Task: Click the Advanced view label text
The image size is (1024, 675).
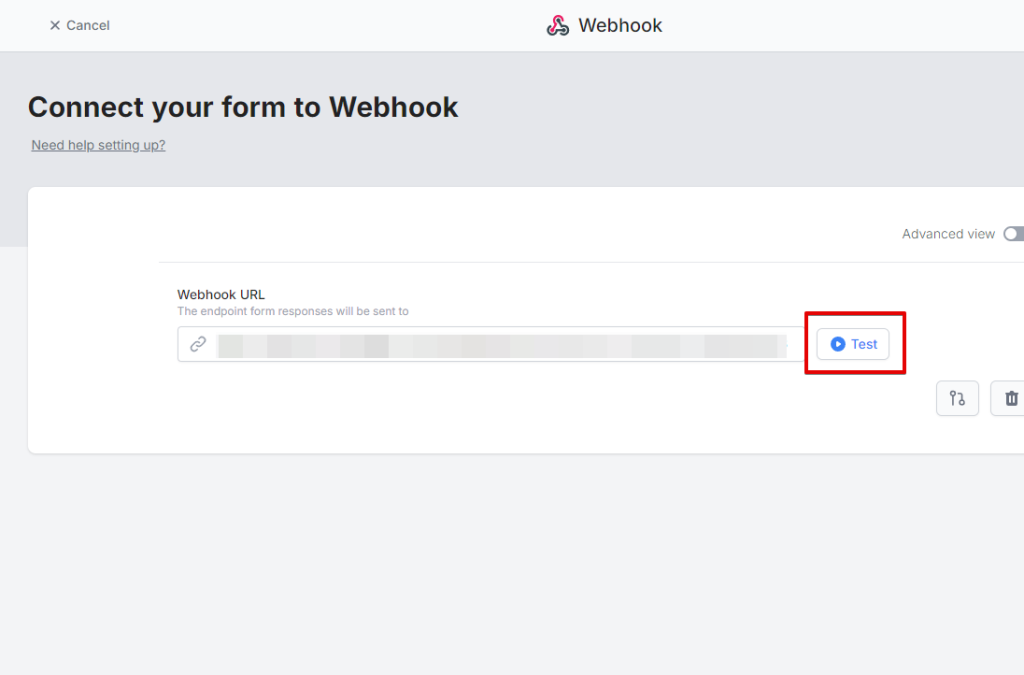Action: click(948, 234)
